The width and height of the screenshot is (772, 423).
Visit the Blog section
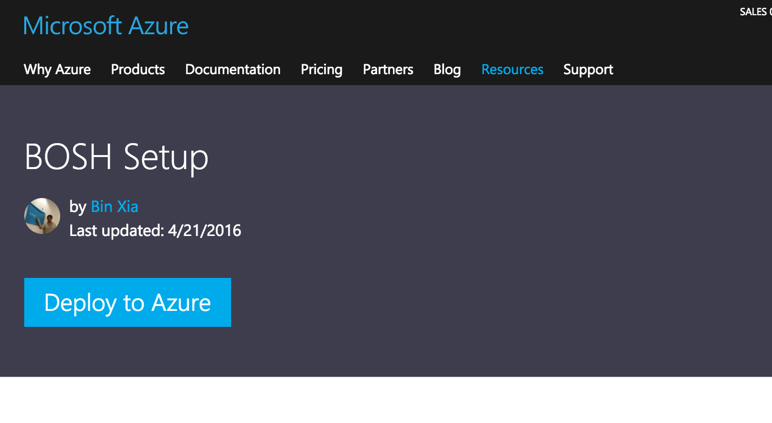click(x=447, y=69)
